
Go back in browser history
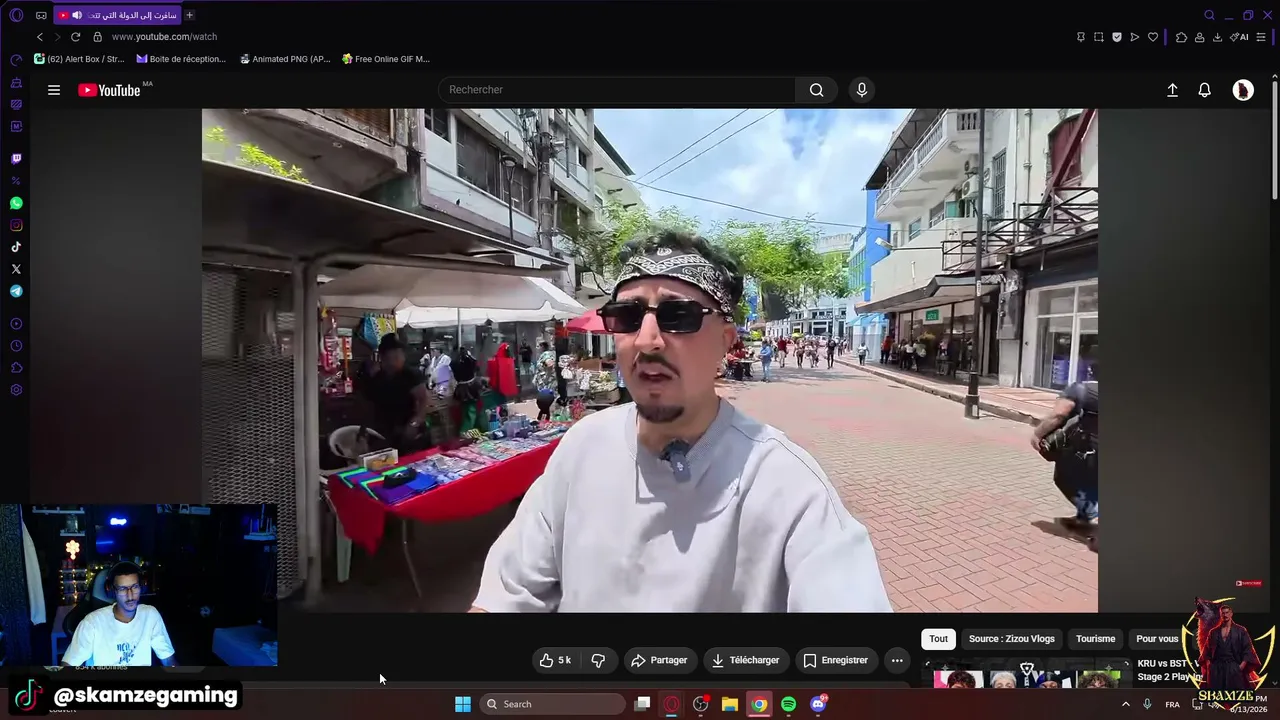pos(40,37)
